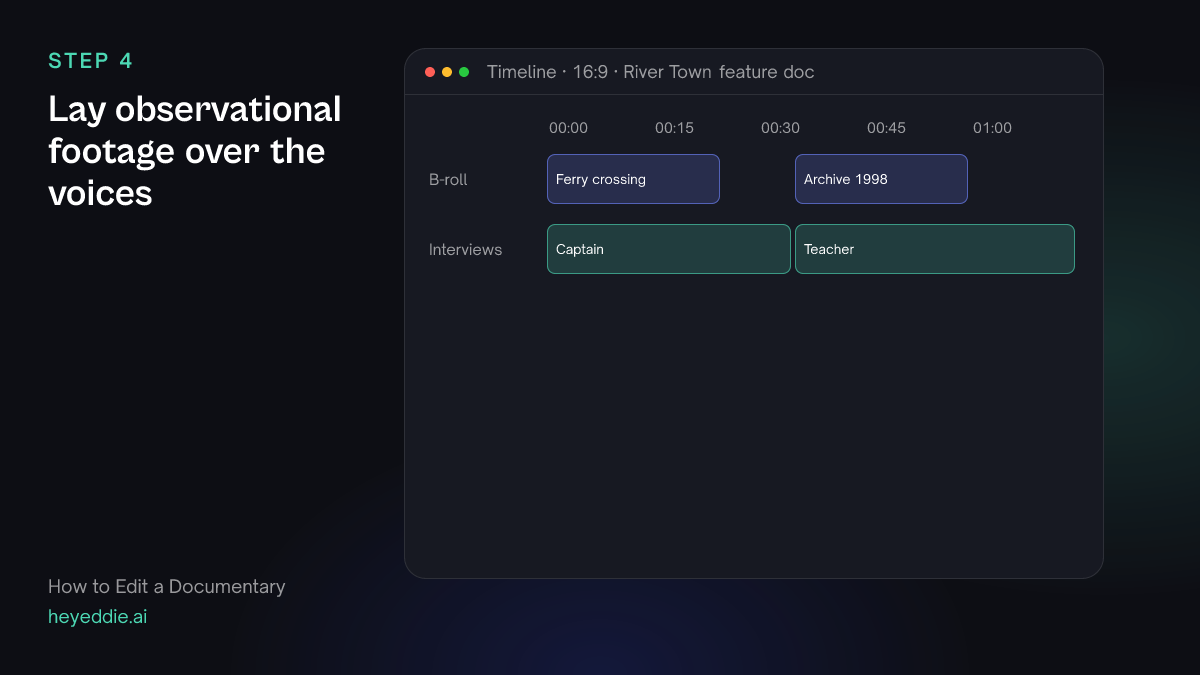Click the 00:00 timeline marker
The width and height of the screenshot is (1200, 675).
click(x=568, y=128)
